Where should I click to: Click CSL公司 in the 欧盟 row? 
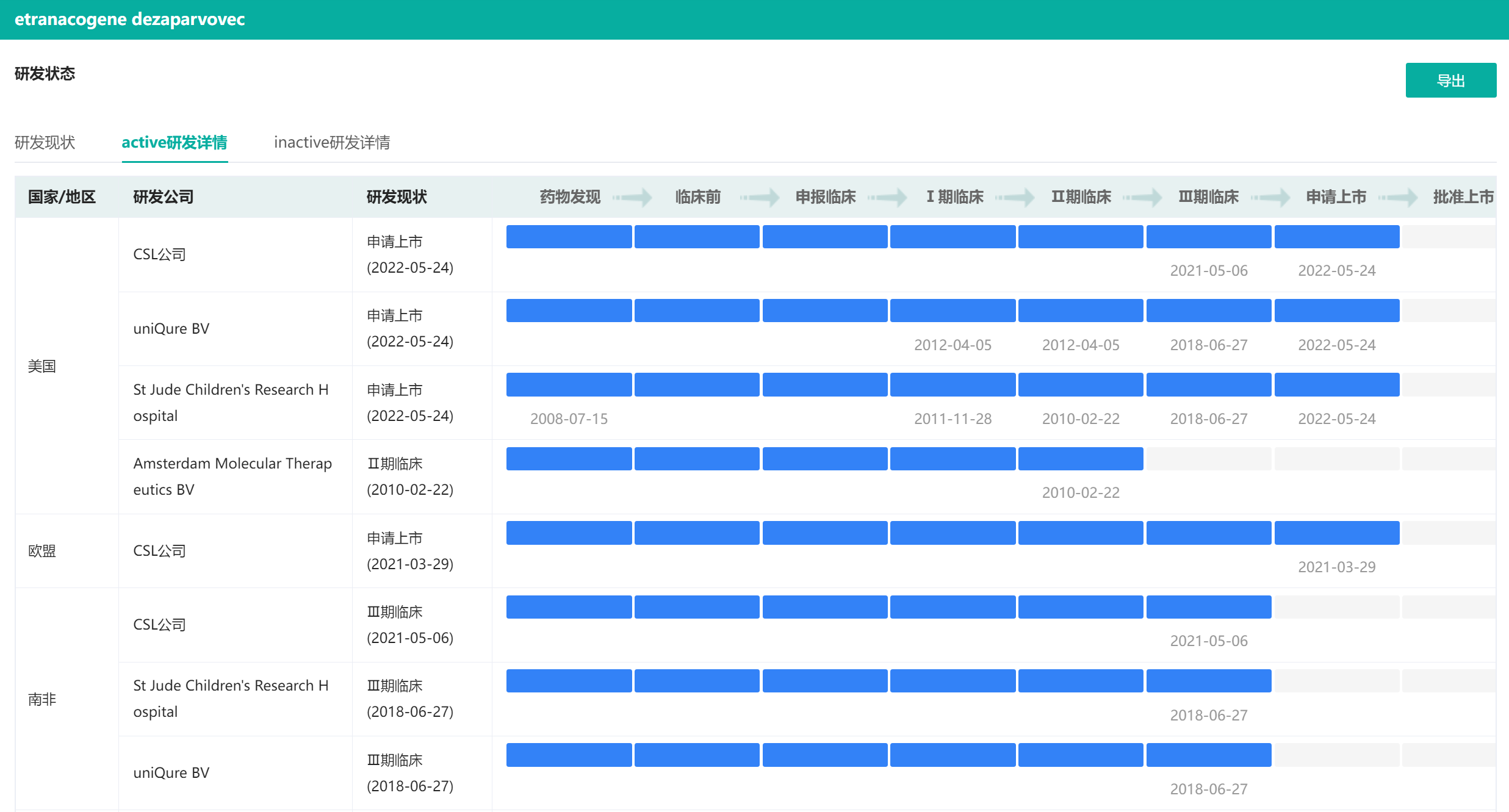pos(159,551)
